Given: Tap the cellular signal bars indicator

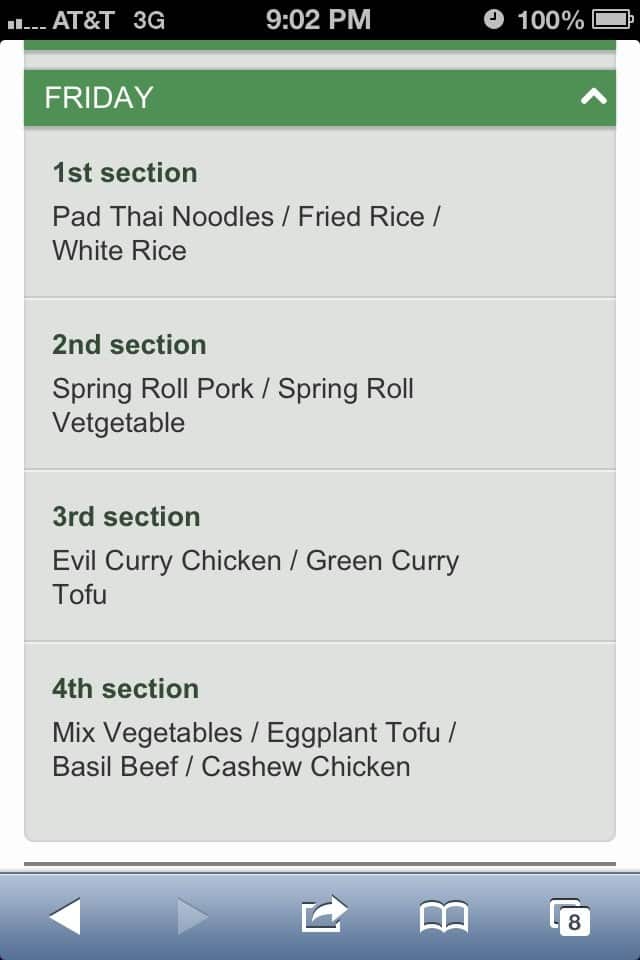Looking at the screenshot, I should click(22, 21).
